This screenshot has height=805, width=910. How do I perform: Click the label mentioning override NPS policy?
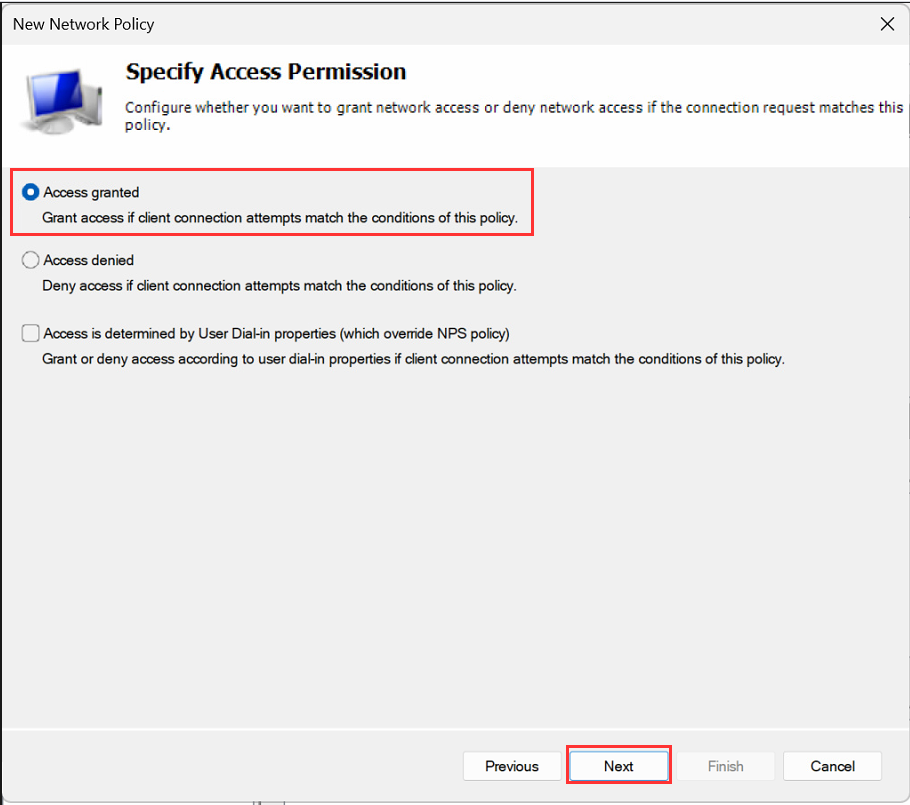pyautogui.click(x=276, y=334)
